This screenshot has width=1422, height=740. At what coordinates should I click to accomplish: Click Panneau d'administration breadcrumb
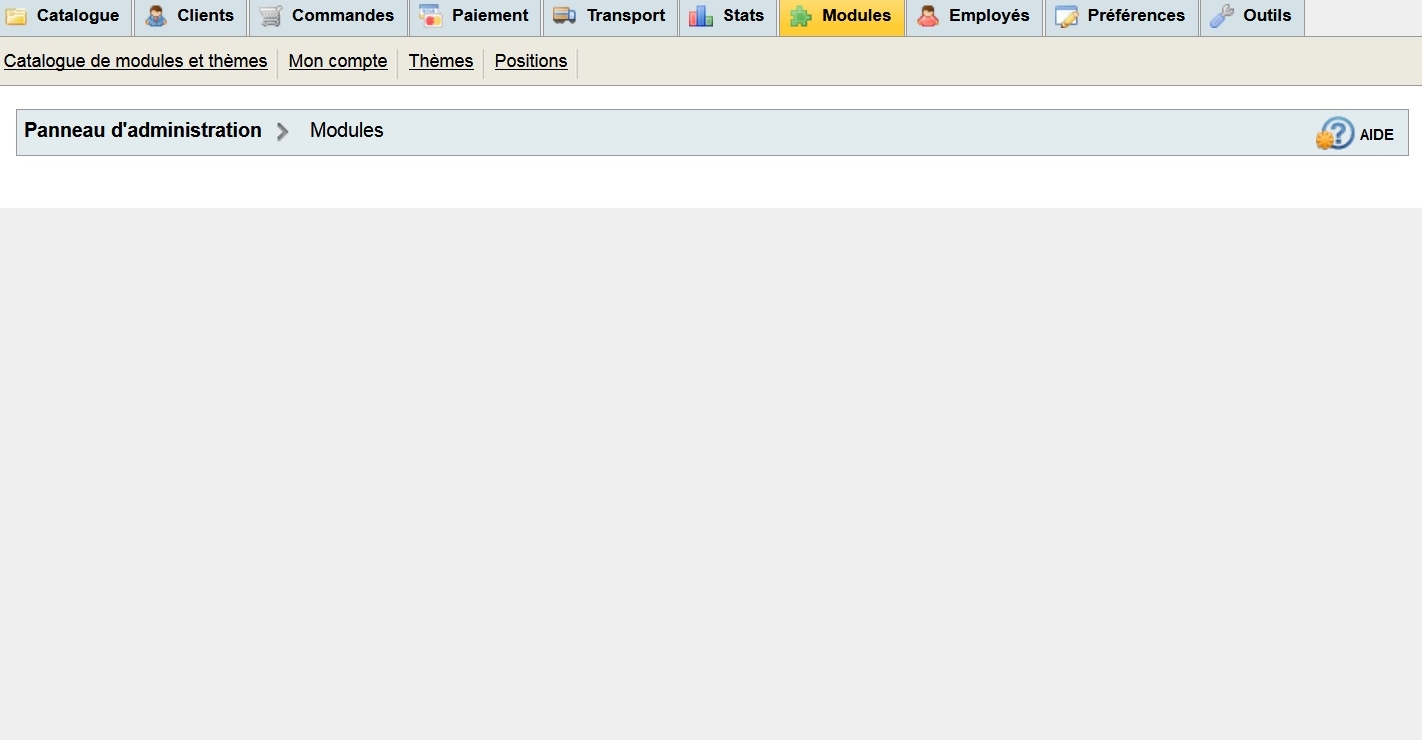click(x=143, y=130)
